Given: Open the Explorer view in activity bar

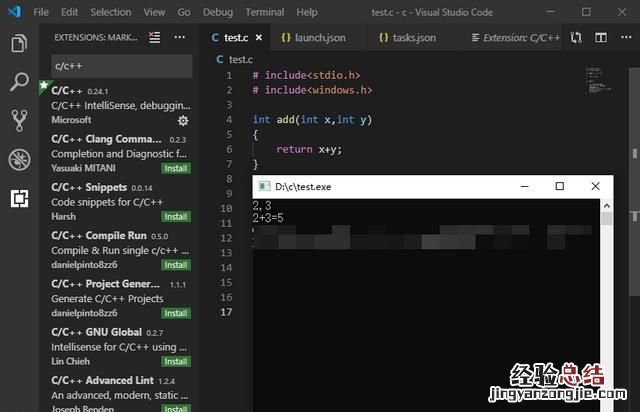Looking at the screenshot, I should coord(19,43).
